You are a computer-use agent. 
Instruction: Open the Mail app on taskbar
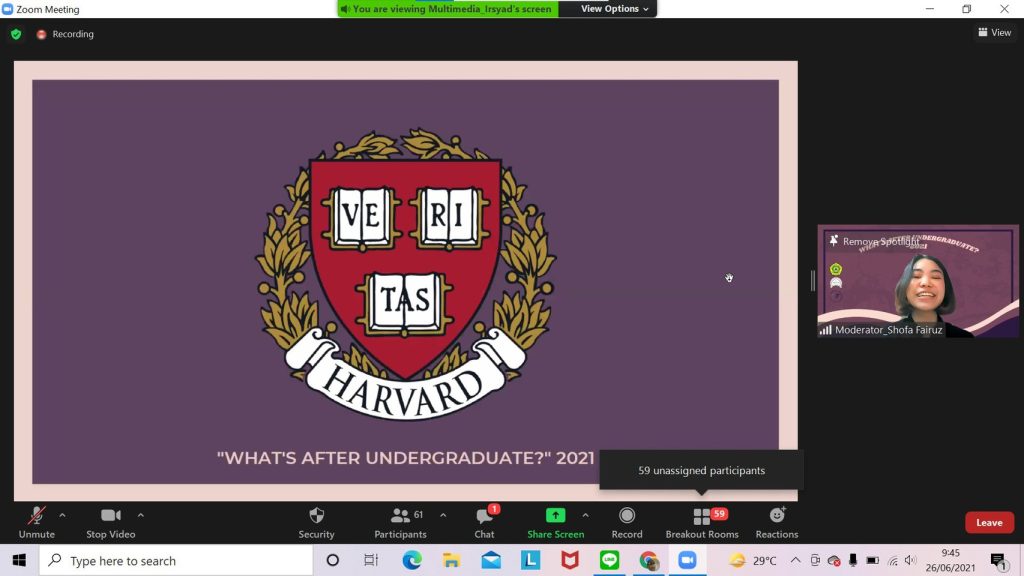[x=491, y=560]
